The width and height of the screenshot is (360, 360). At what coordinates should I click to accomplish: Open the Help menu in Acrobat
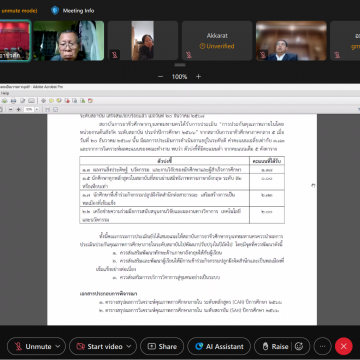click(x=5, y=94)
